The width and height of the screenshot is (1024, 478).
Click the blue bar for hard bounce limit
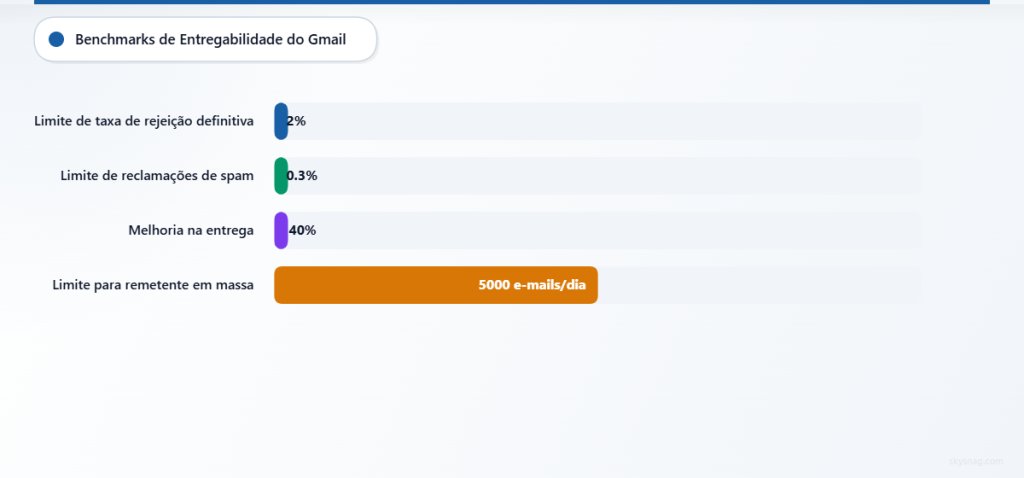[x=280, y=121]
